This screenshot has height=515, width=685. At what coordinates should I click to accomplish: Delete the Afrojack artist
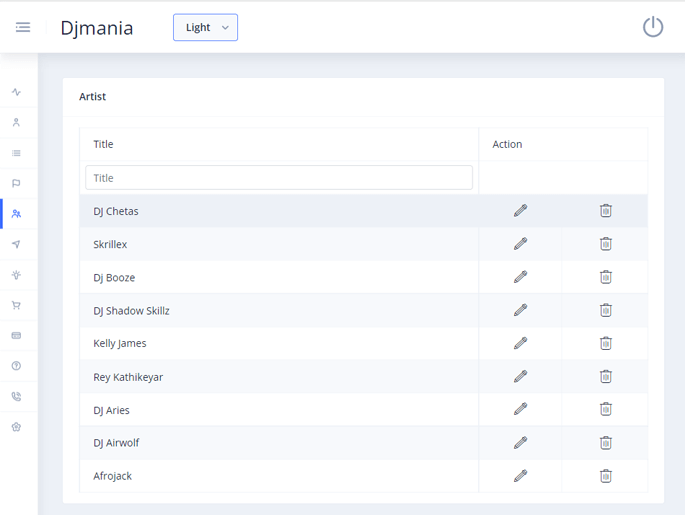(605, 476)
